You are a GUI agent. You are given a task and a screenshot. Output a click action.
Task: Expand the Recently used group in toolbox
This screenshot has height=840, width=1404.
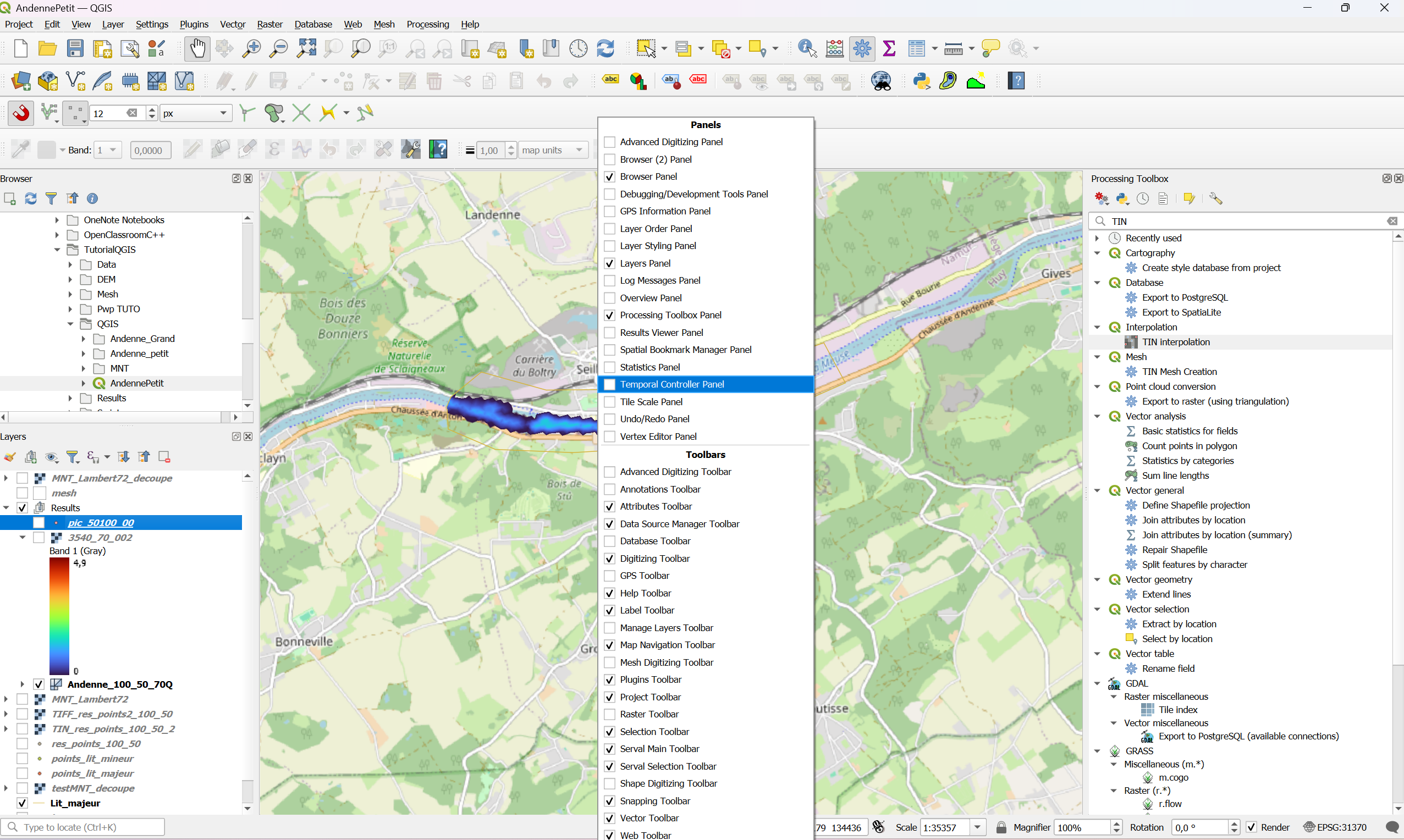(x=1097, y=237)
